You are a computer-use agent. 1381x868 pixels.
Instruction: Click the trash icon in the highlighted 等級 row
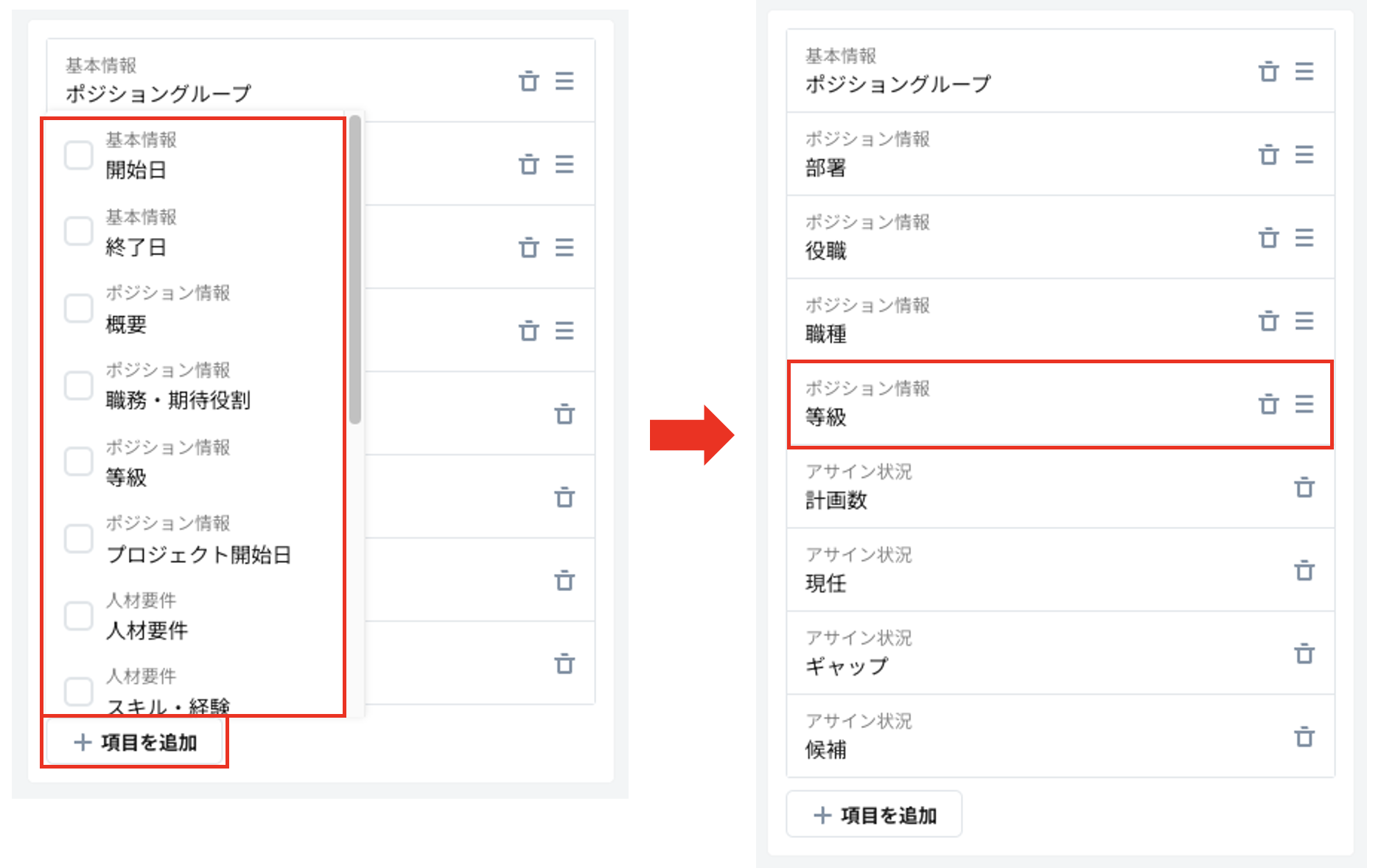click(1268, 405)
